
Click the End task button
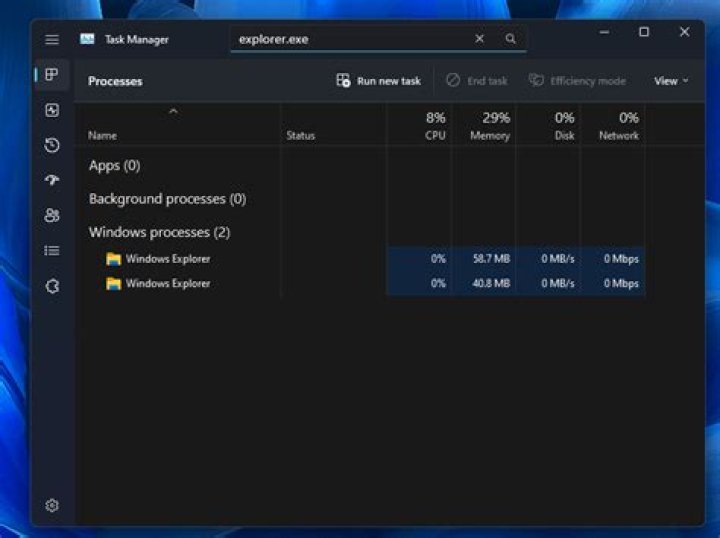pyautogui.click(x=477, y=81)
